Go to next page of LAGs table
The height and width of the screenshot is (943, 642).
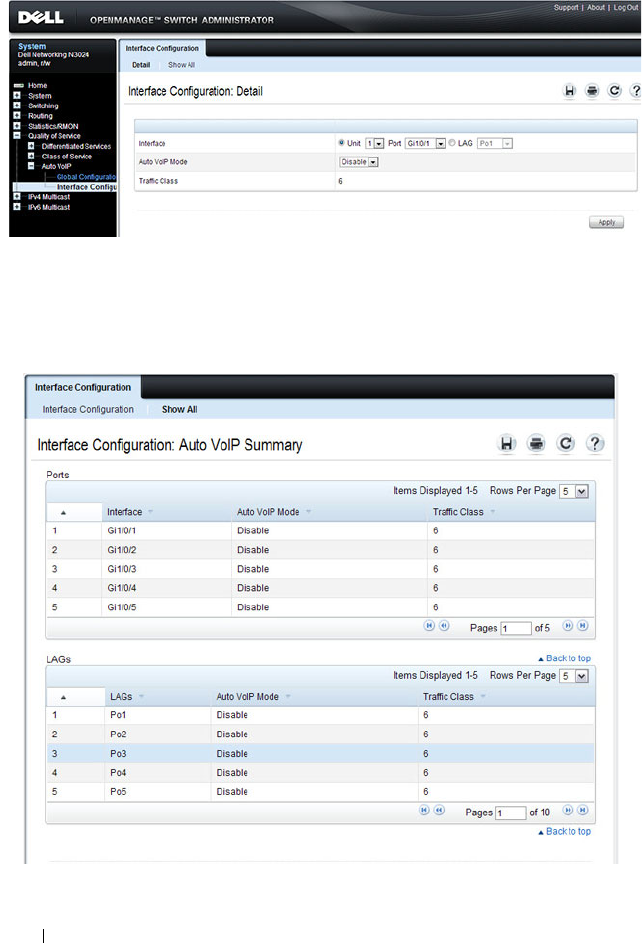point(567,810)
